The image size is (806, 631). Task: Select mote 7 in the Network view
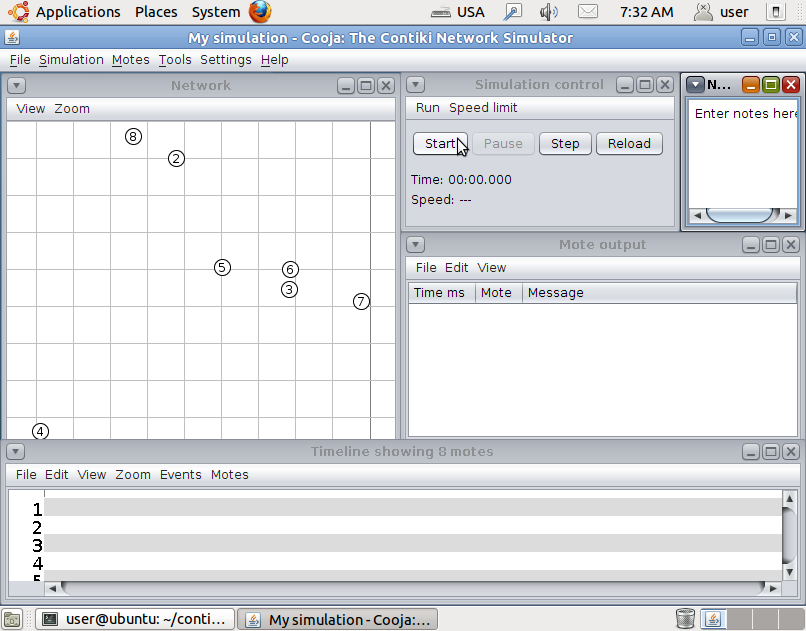361,301
